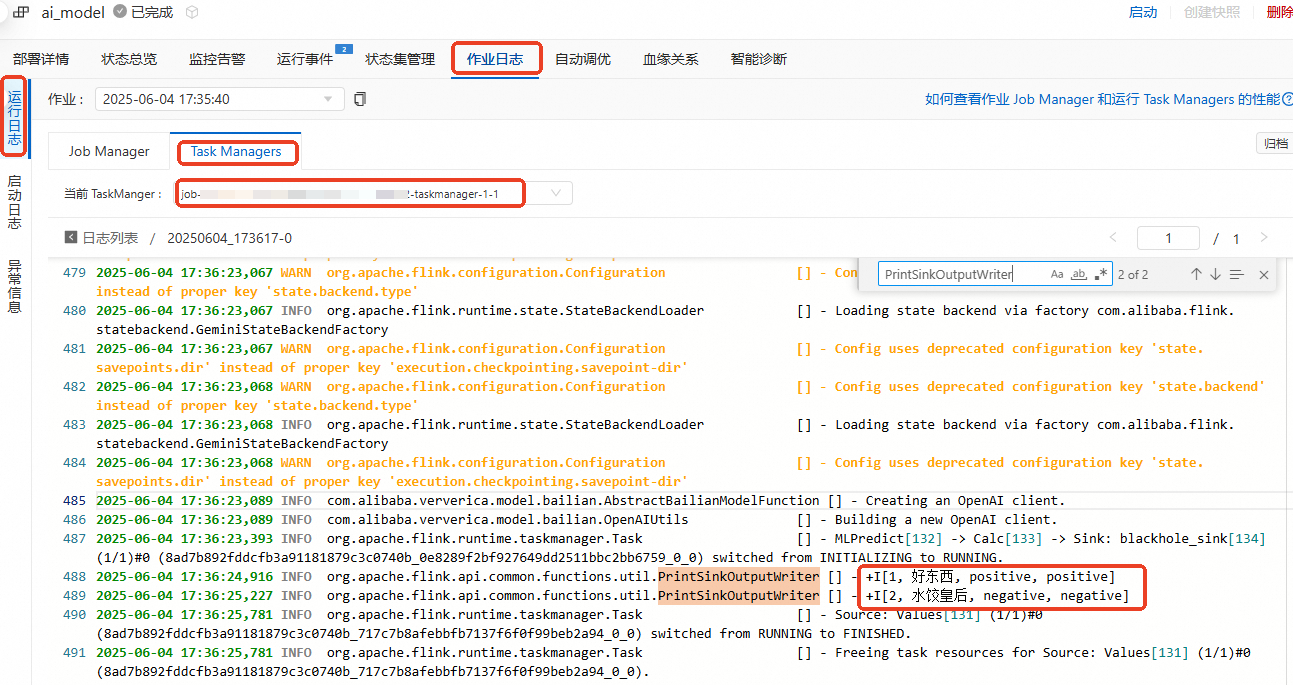Click line number 491 in the log gutter

(x=75, y=653)
